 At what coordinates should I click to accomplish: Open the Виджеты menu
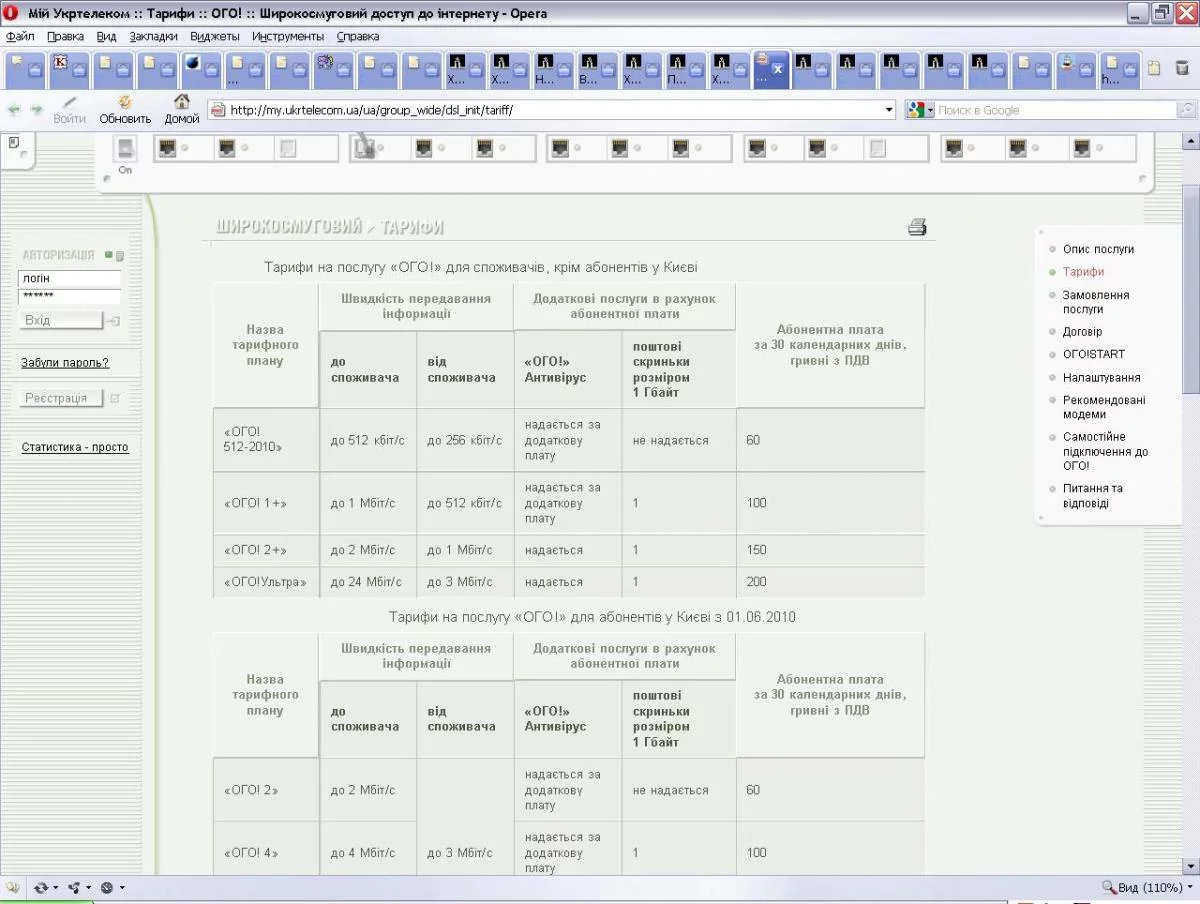(x=215, y=36)
